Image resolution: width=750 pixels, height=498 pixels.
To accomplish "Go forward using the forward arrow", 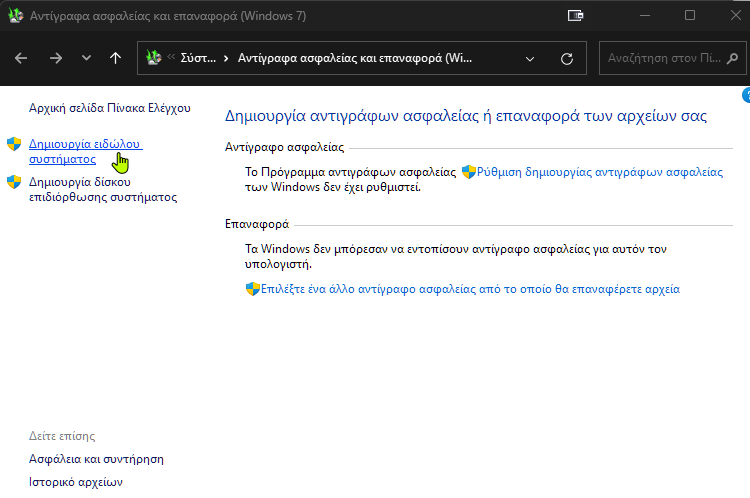I will point(56,58).
